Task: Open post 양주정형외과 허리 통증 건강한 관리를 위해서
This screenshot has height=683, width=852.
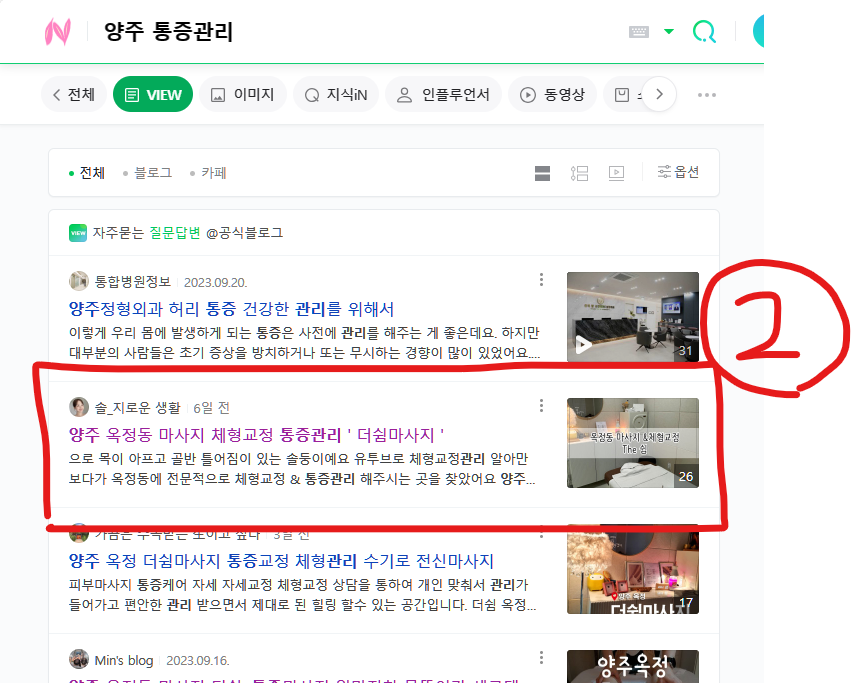Action: tap(231, 309)
